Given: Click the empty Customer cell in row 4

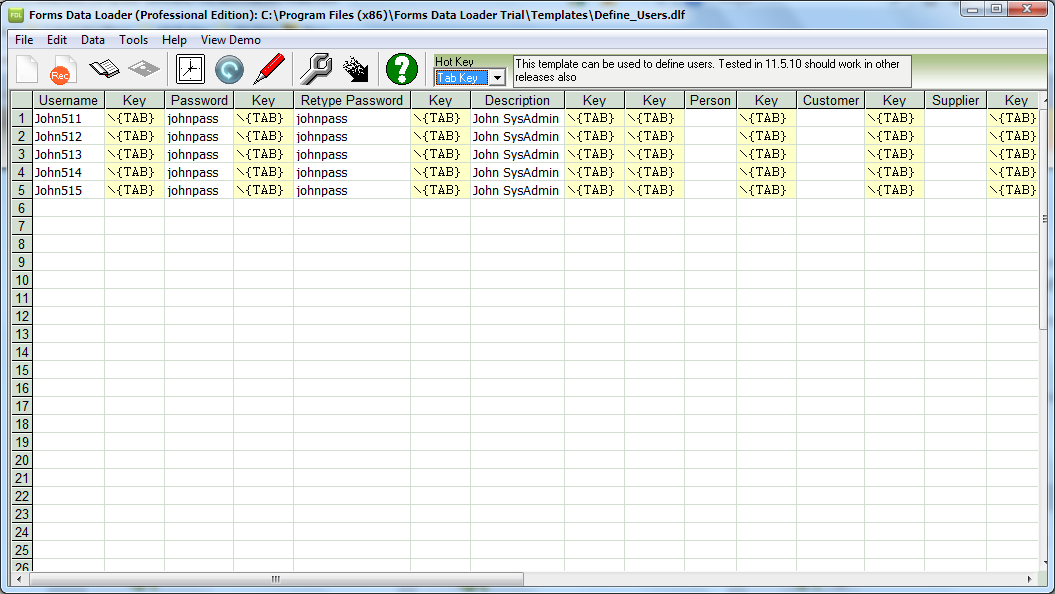Looking at the screenshot, I should [x=831, y=172].
